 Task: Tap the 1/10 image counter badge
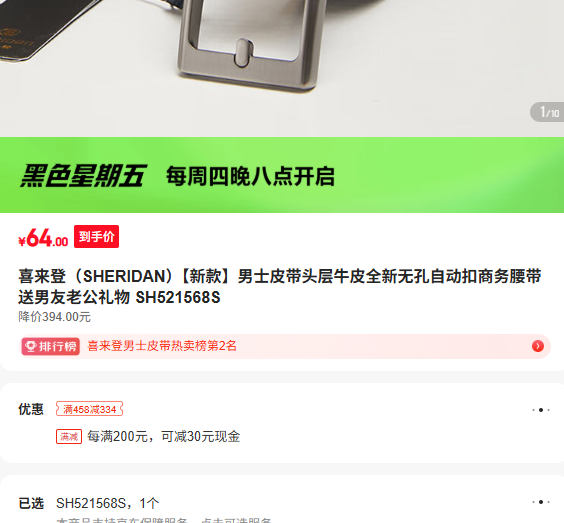547,112
